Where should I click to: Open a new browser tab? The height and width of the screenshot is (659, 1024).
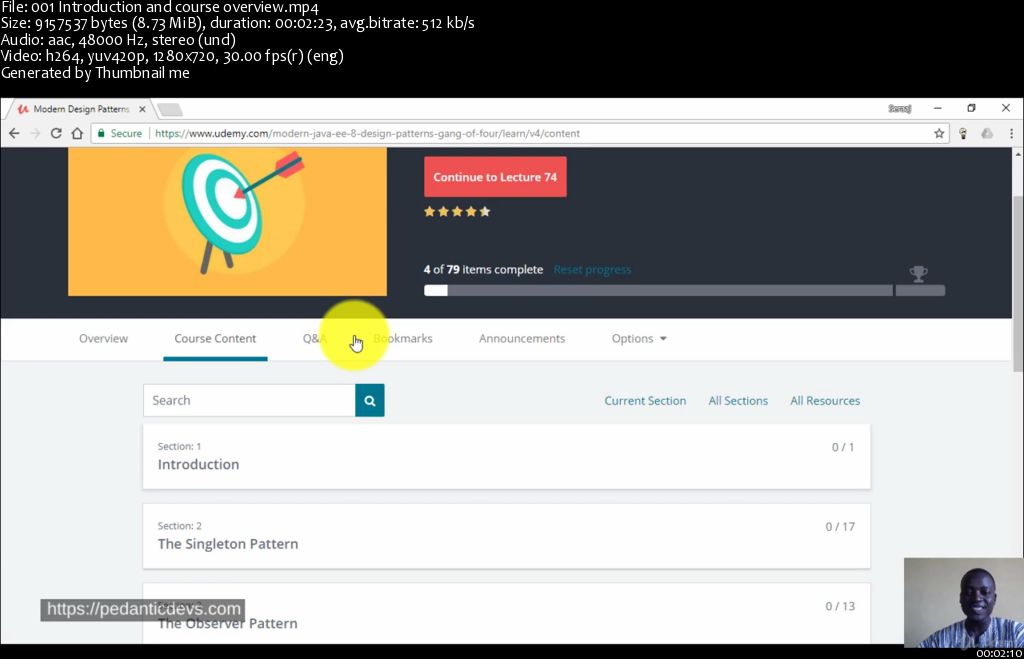tap(170, 109)
